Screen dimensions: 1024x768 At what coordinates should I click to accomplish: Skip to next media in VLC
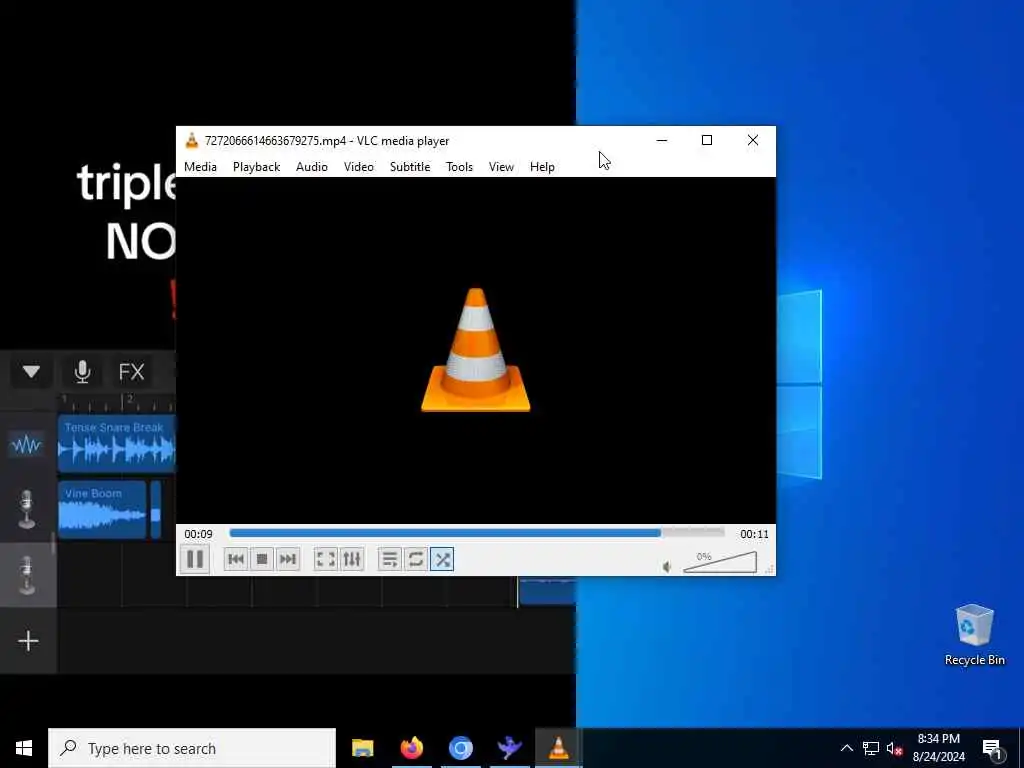point(287,559)
